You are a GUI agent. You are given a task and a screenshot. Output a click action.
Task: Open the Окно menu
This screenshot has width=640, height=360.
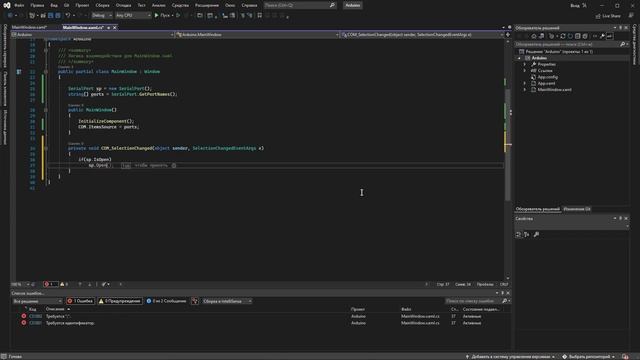tap(230, 5)
